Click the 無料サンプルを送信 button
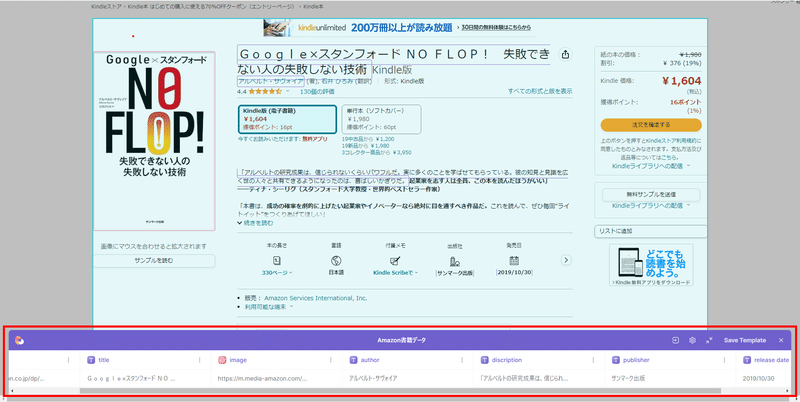 pyautogui.click(x=651, y=194)
